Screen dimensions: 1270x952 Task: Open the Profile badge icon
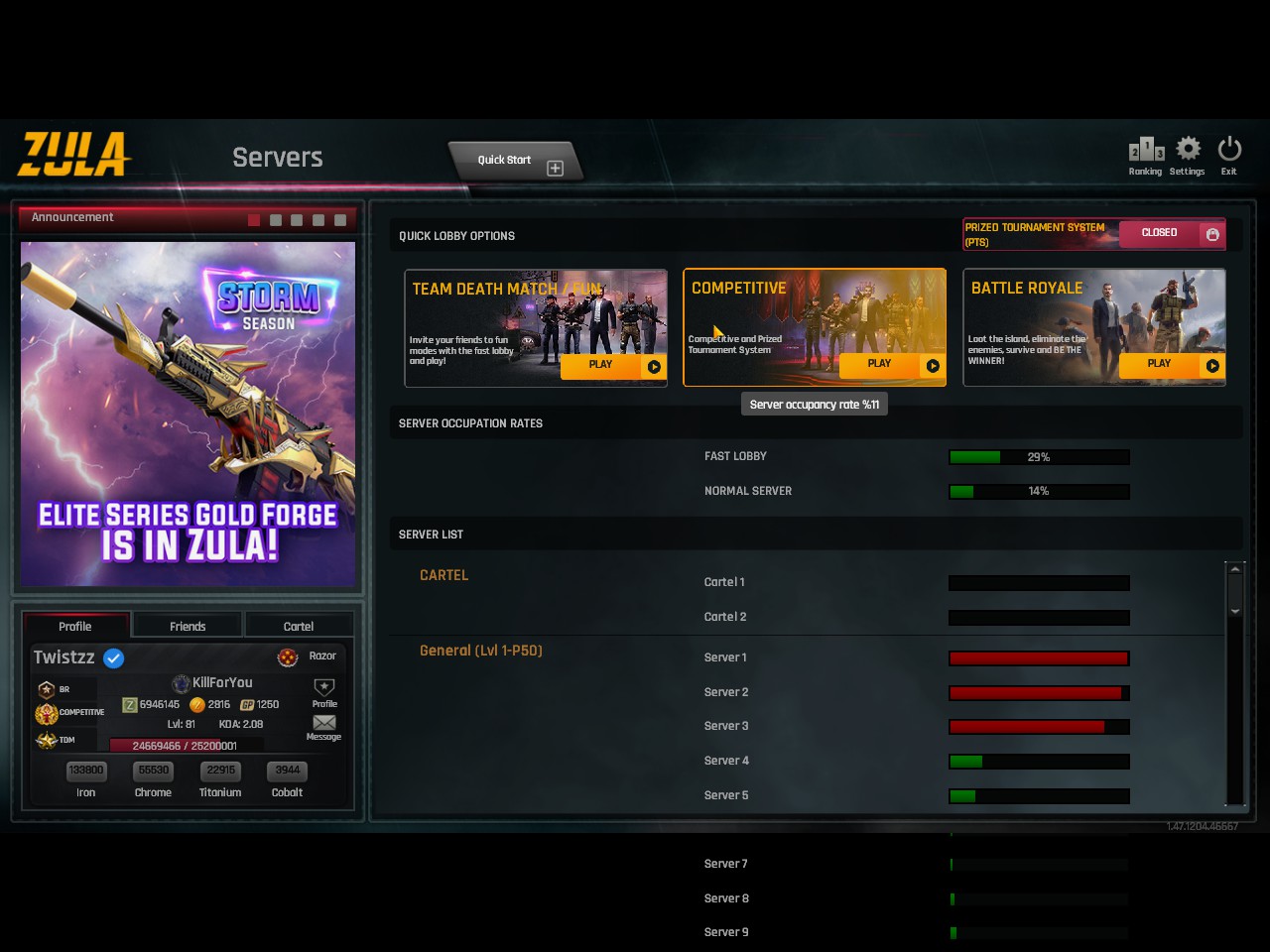[x=324, y=687]
